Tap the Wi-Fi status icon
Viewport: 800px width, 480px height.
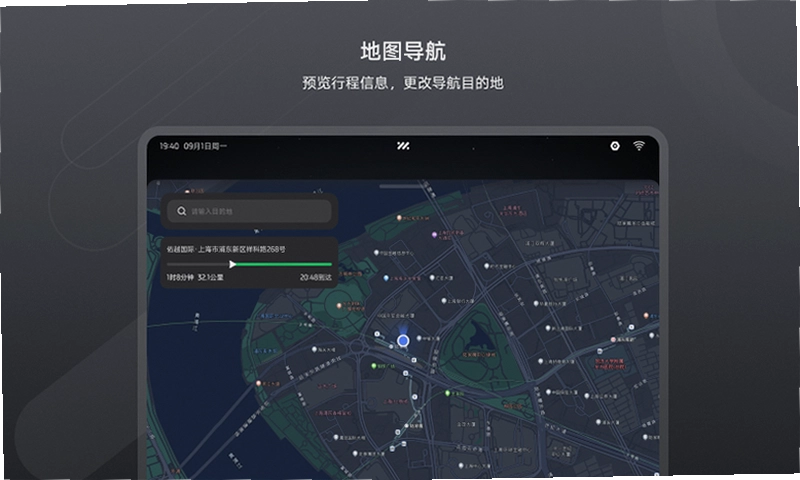[x=638, y=146]
